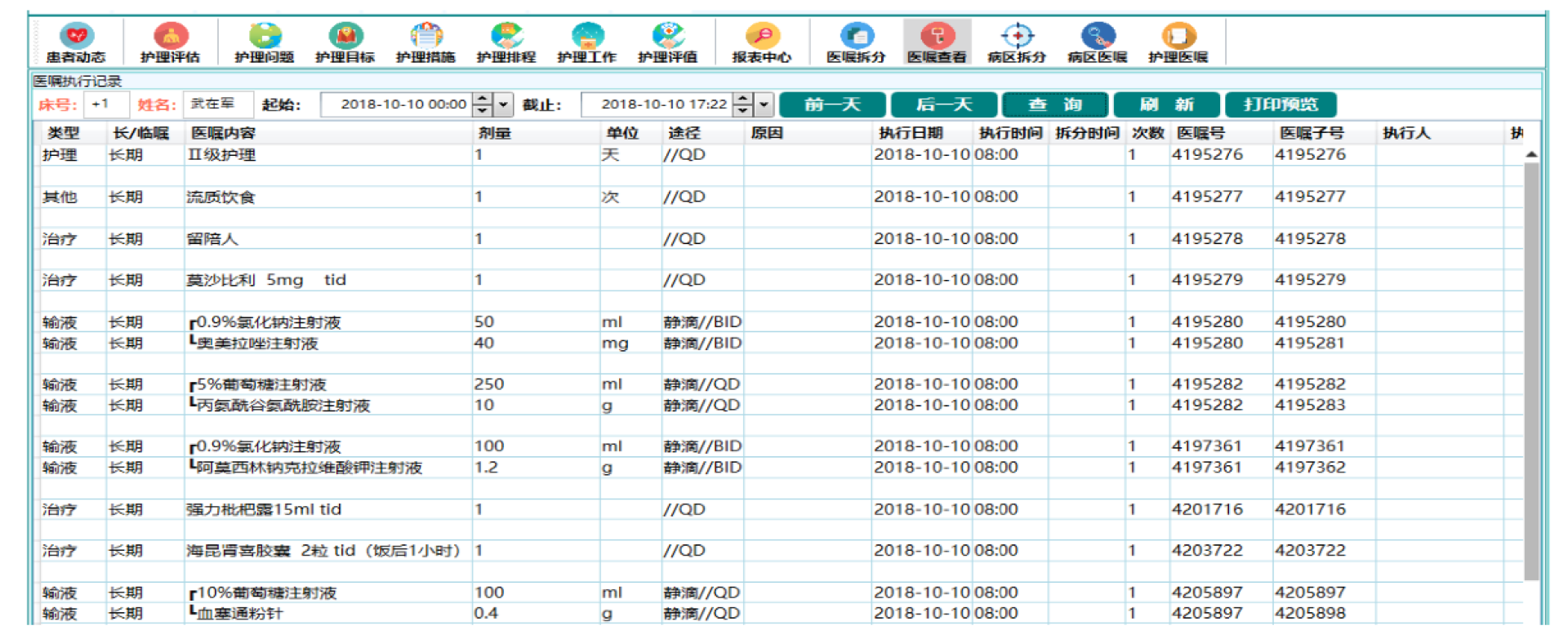The width and height of the screenshot is (1568, 639).
Task: Decrease 截止 end time with down spinner
Action: tap(743, 110)
